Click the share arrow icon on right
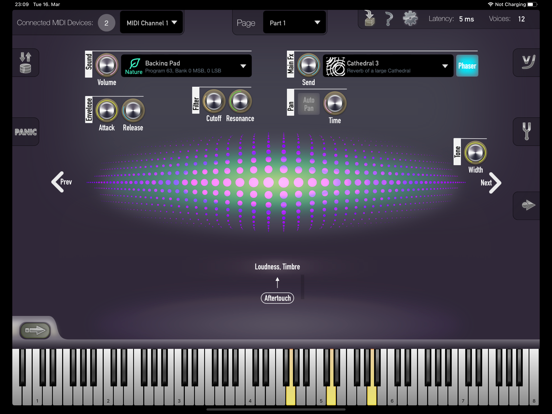552x414 pixels. coord(527,205)
